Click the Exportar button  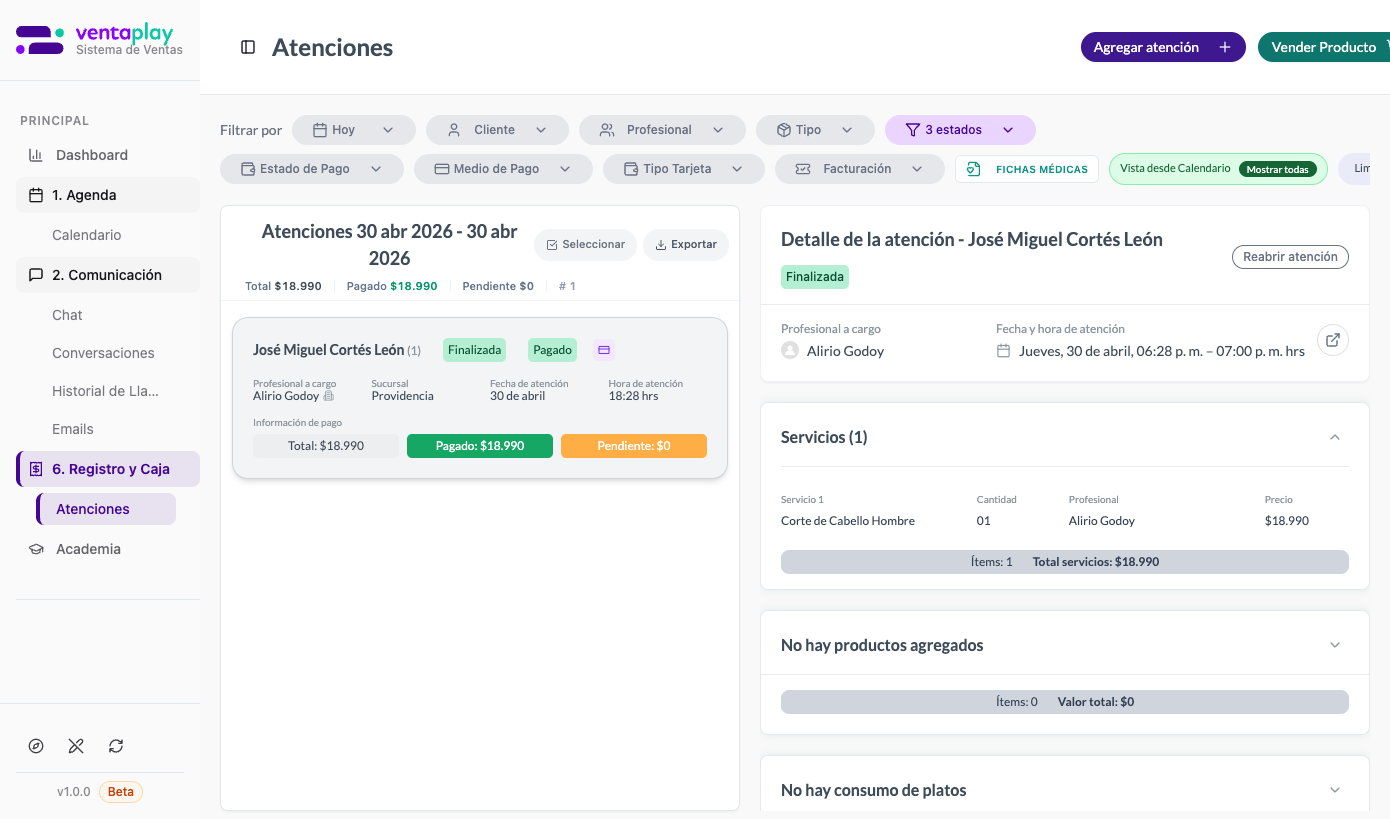(686, 244)
